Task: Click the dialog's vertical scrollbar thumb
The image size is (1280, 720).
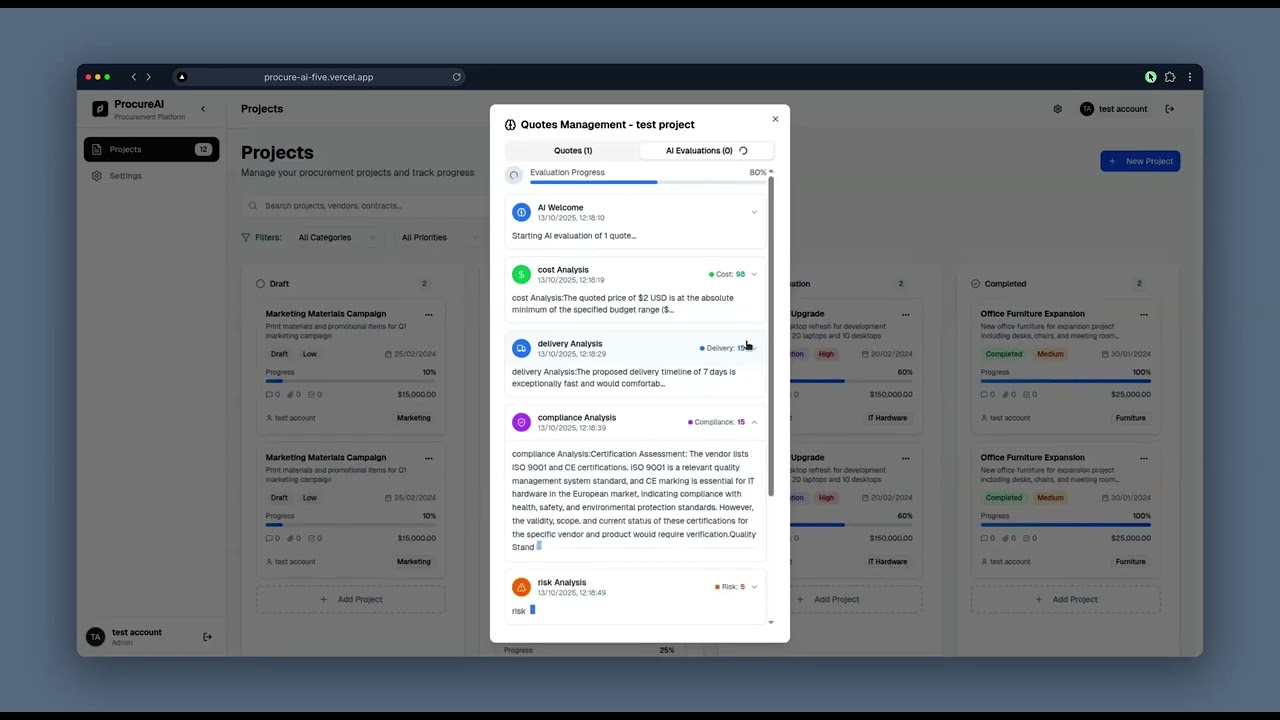Action: pos(771,338)
